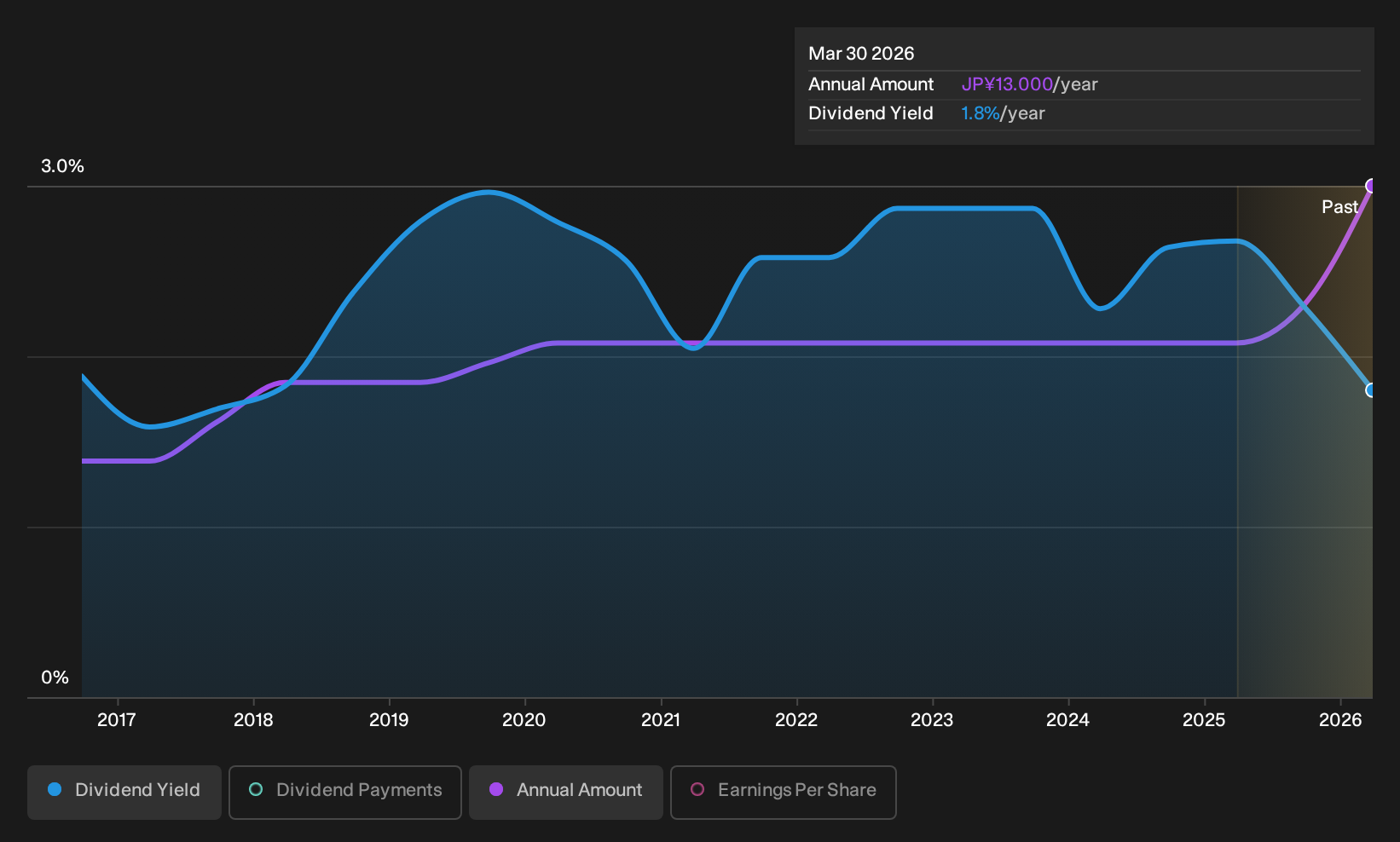Select the purple Annual Amount endpoint marker
Screen dimensions: 1400x842
(1371, 186)
